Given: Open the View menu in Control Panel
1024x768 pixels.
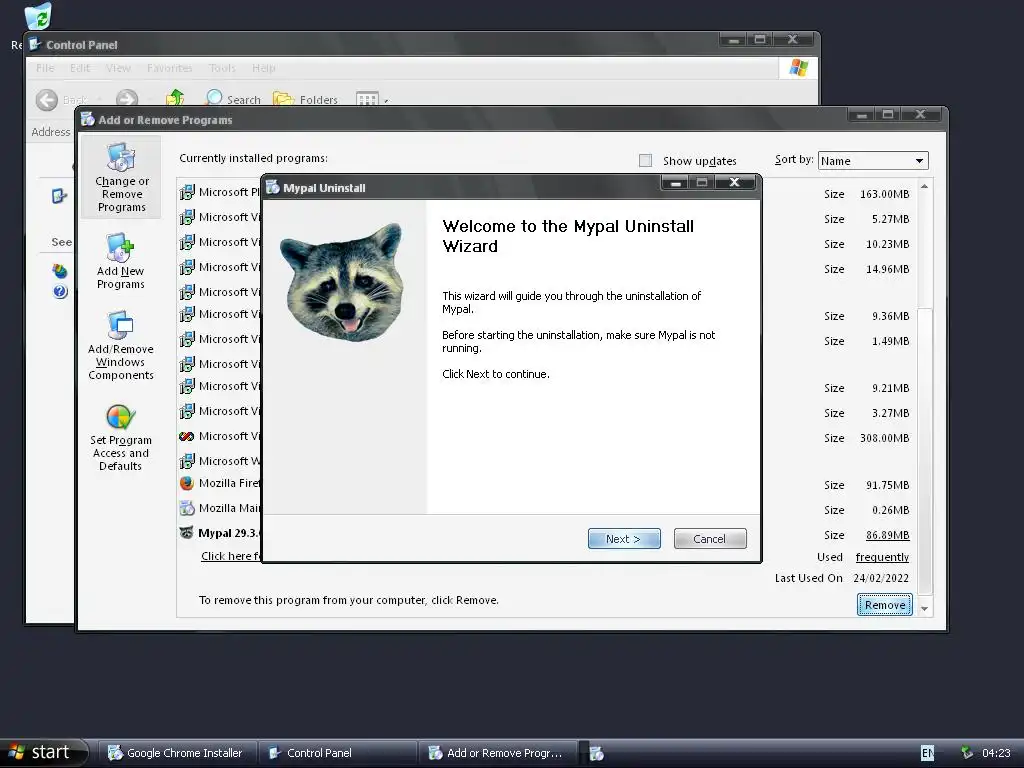Looking at the screenshot, I should pos(118,68).
